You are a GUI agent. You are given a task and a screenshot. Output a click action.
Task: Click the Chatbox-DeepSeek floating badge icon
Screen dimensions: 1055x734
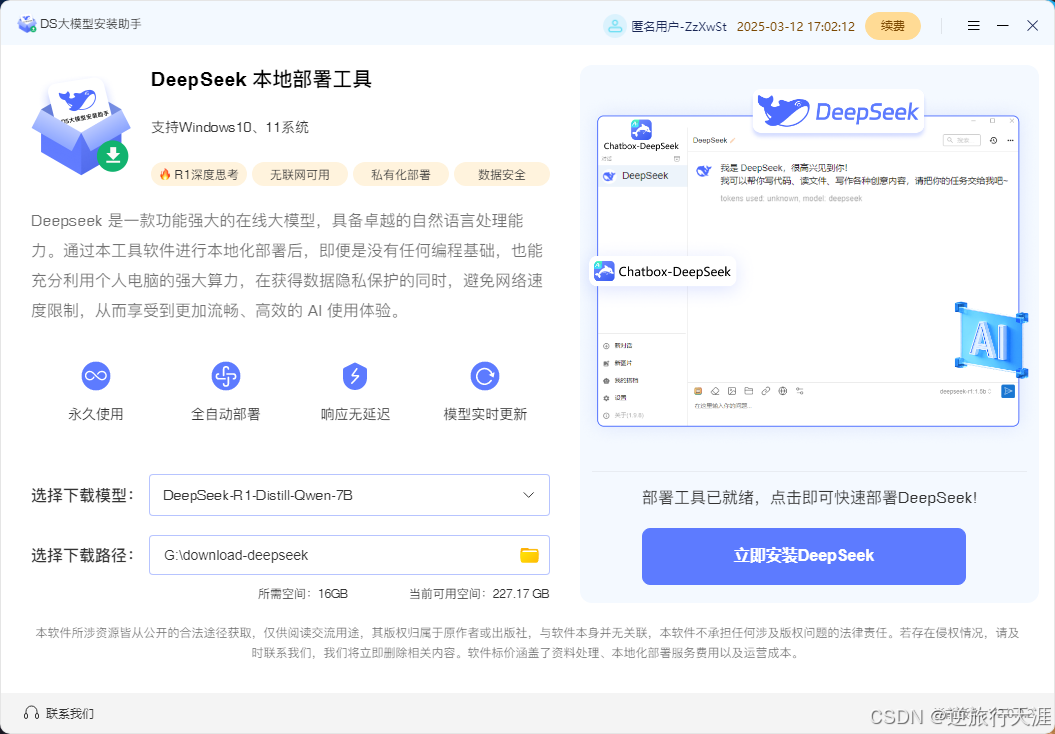coord(604,271)
